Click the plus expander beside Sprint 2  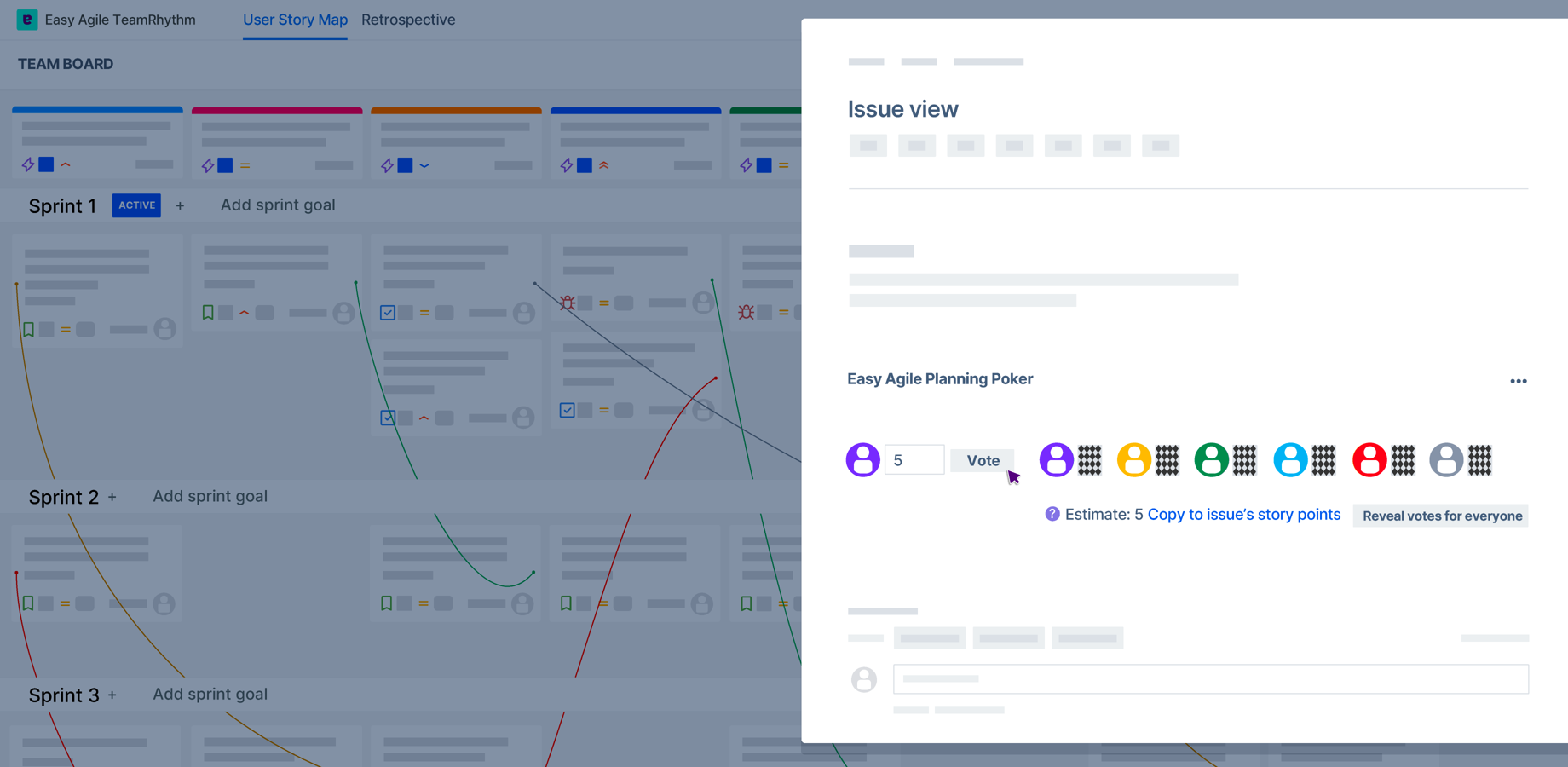tap(112, 497)
